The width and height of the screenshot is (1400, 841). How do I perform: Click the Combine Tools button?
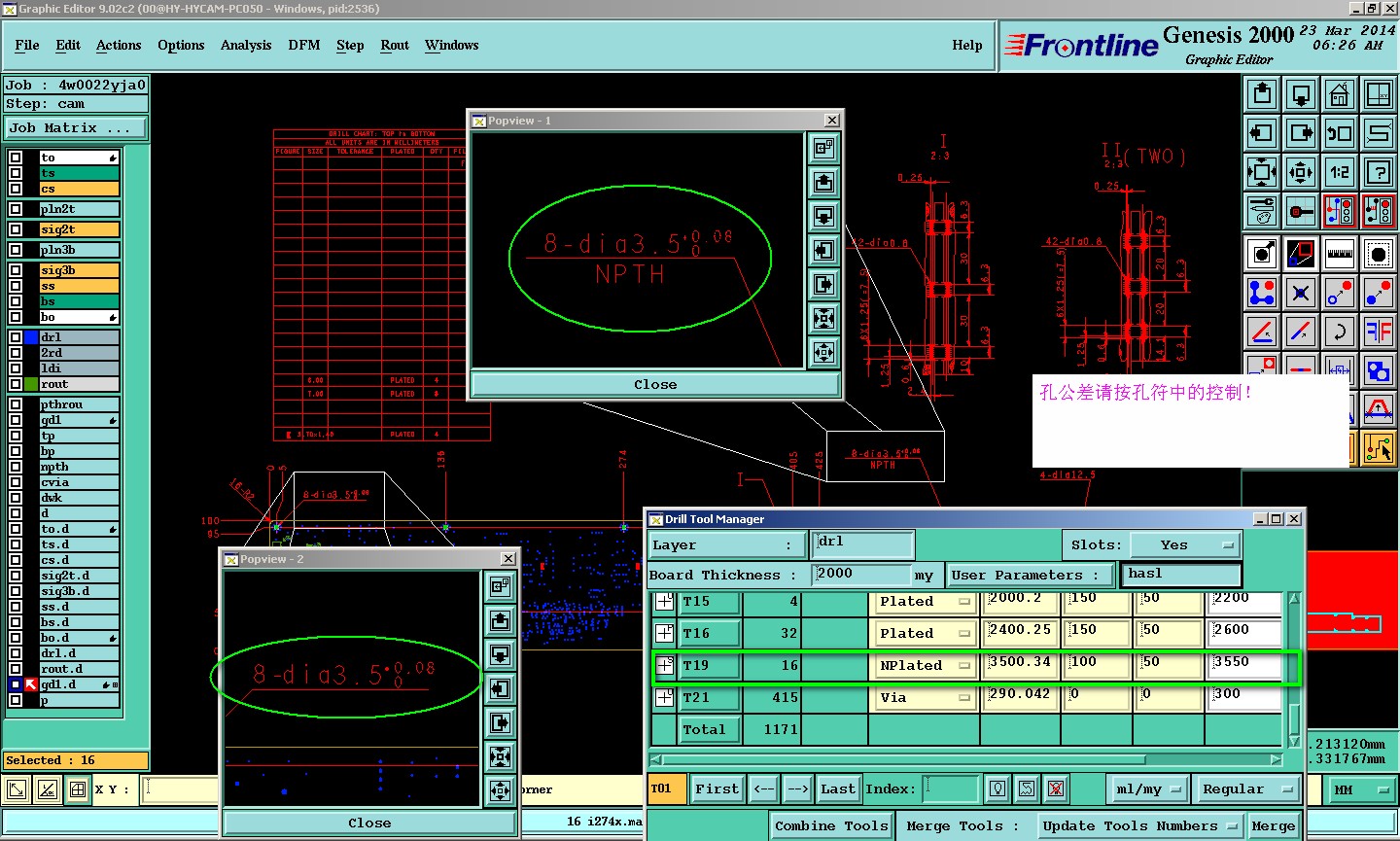831,825
